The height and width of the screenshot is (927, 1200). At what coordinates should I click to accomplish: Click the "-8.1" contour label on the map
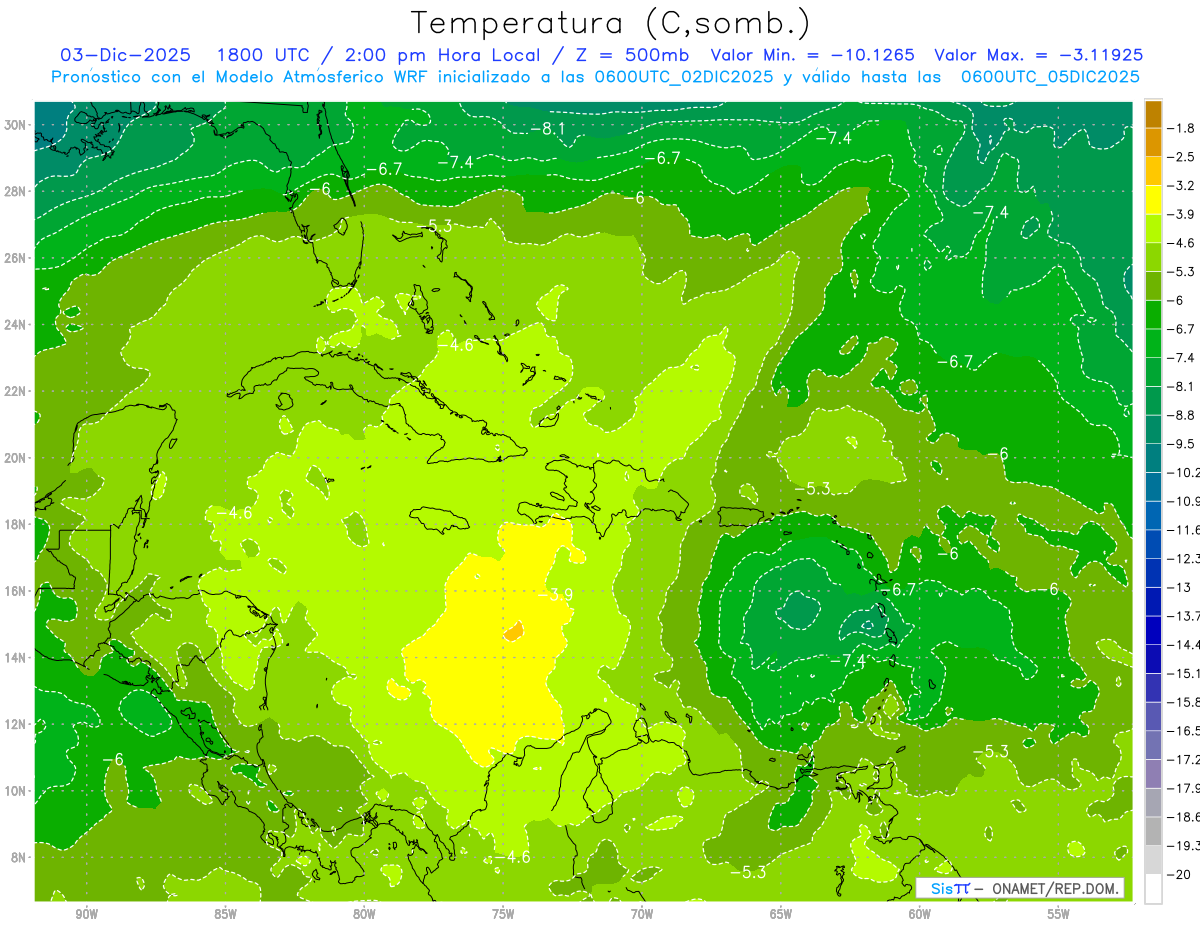pyautogui.click(x=548, y=128)
